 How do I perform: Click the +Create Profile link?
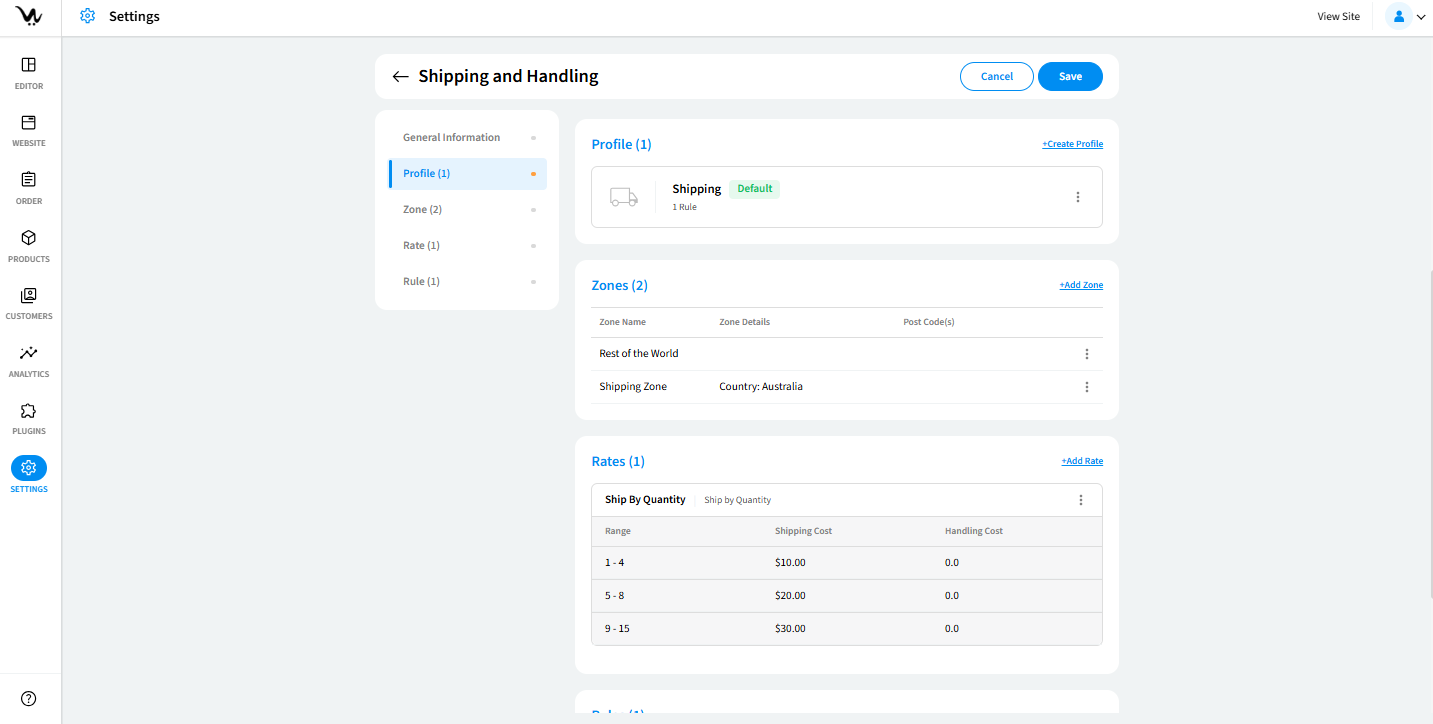1072,145
